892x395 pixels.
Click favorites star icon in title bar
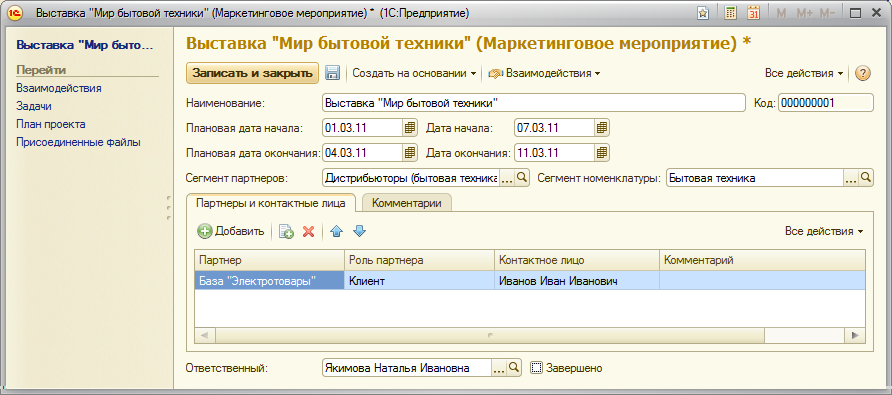click(703, 13)
